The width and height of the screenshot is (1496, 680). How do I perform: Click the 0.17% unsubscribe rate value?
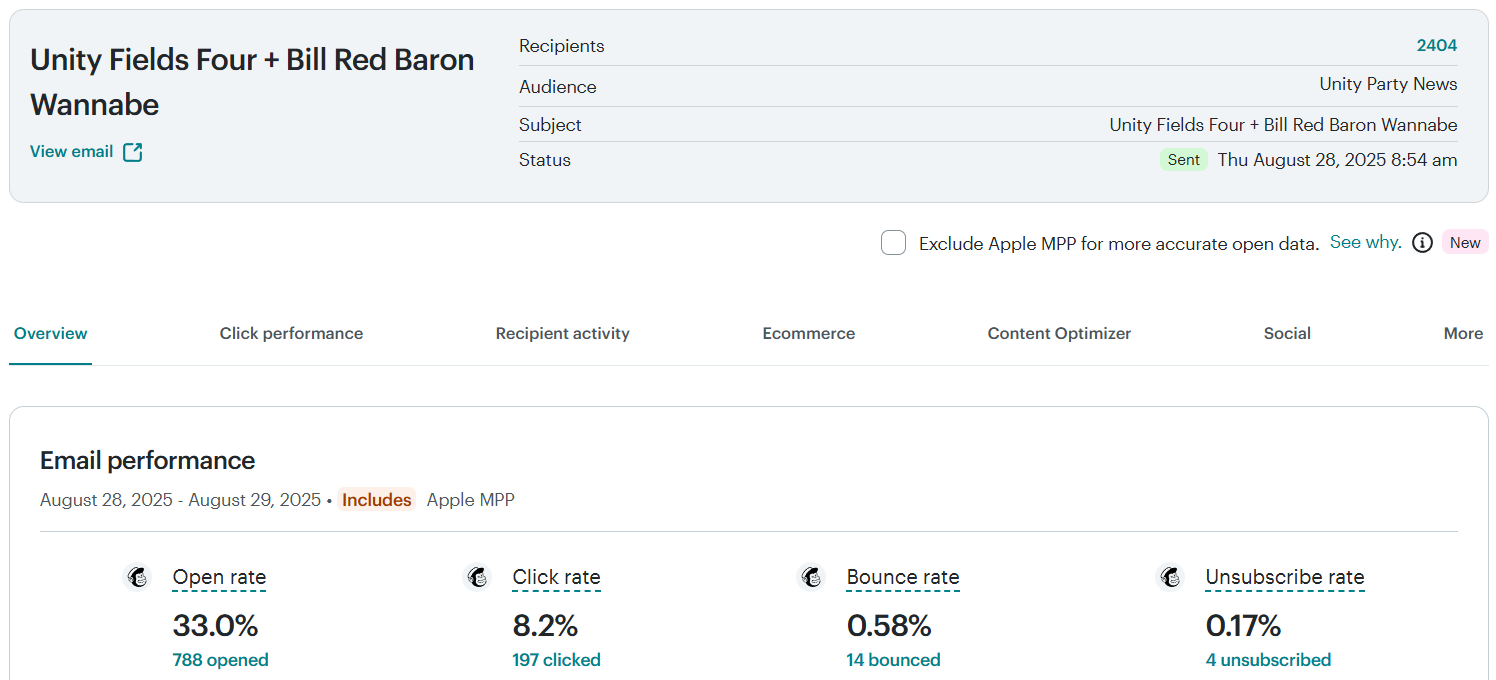tap(1243, 626)
